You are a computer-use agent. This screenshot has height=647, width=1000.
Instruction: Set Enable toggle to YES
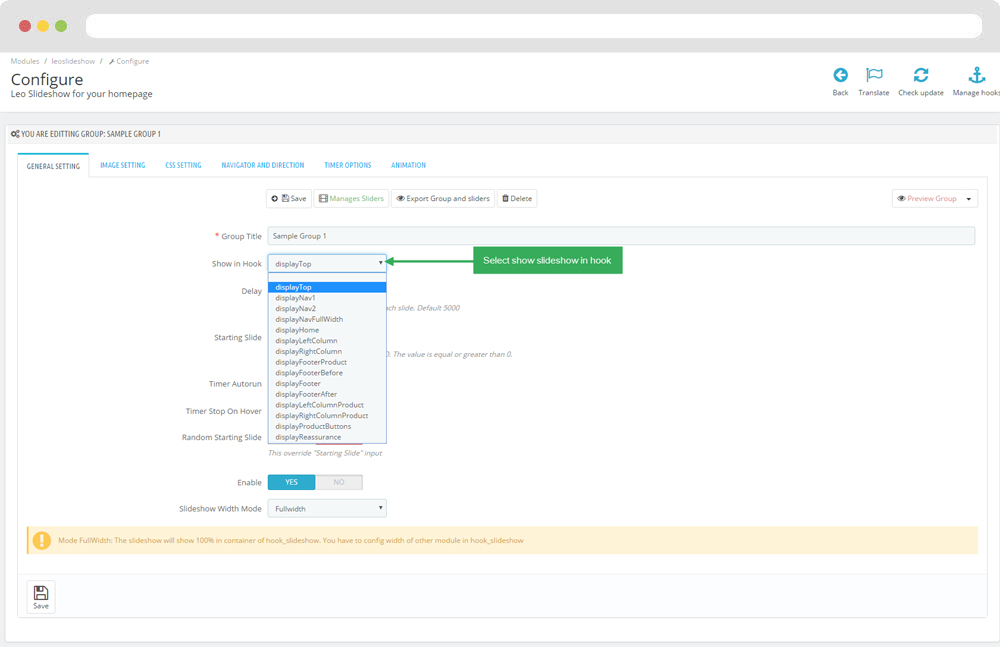coord(291,482)
